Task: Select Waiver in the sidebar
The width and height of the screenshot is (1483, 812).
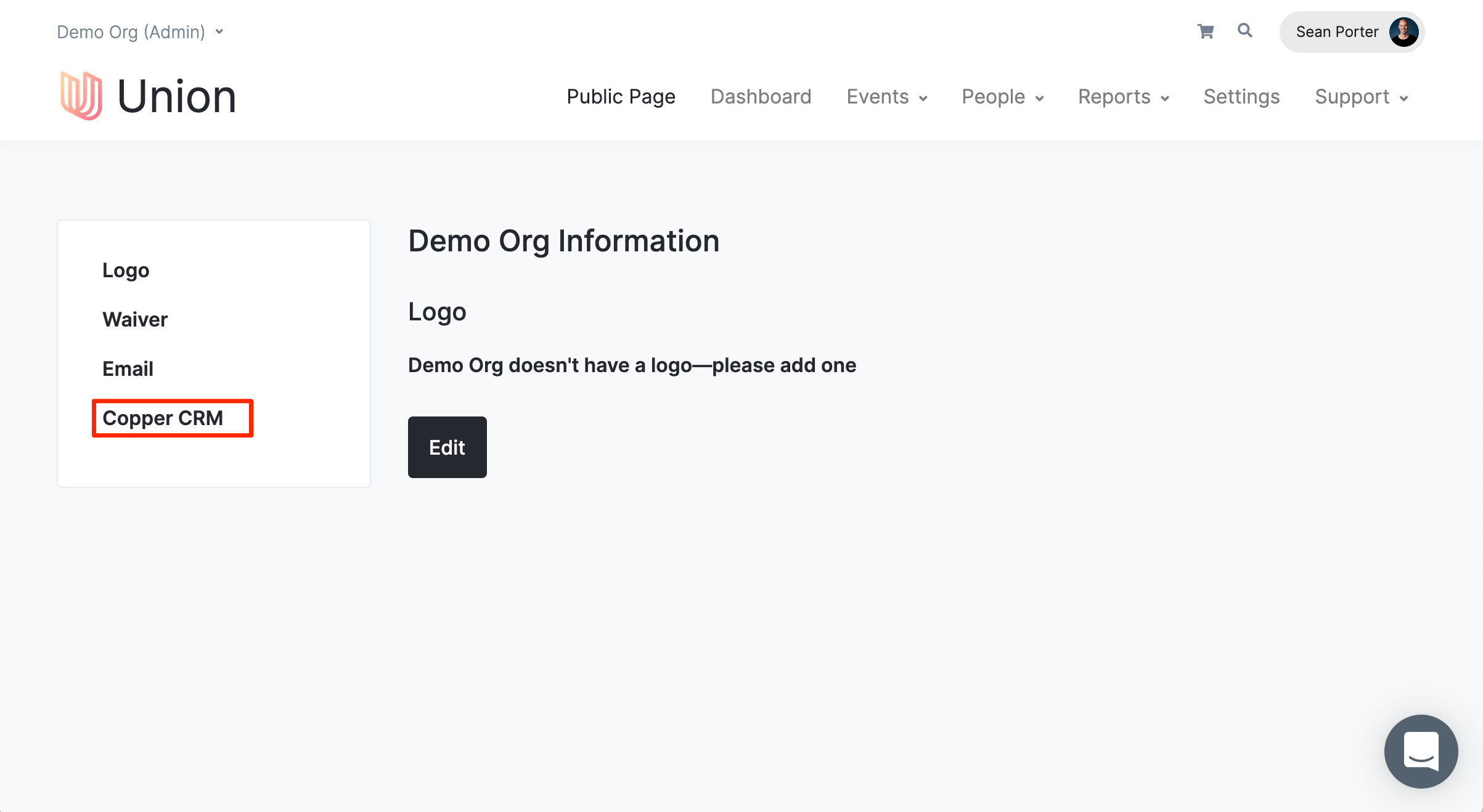Action: coord(135,320)
